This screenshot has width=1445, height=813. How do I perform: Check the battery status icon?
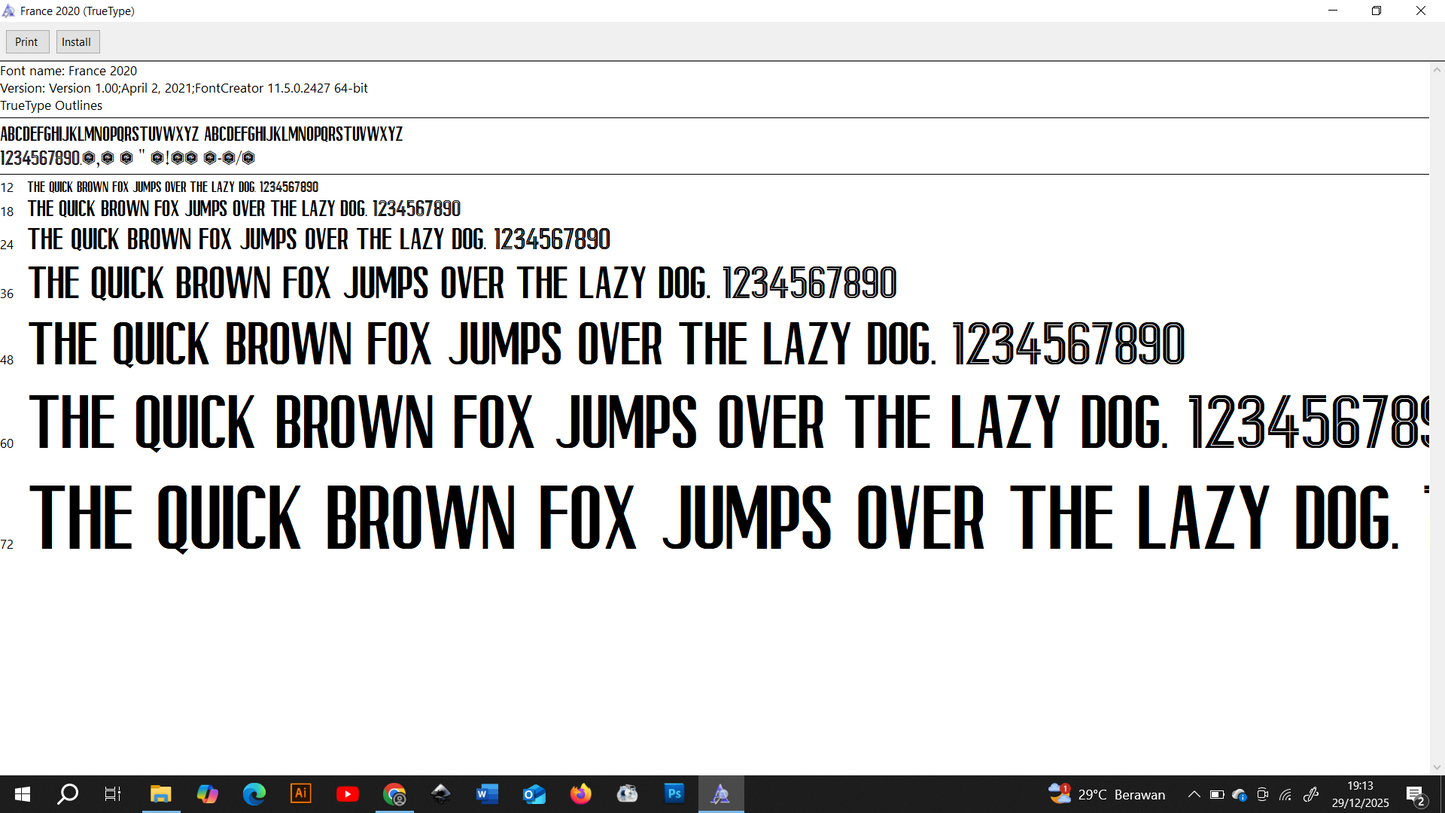click(x=1217, y=795)
